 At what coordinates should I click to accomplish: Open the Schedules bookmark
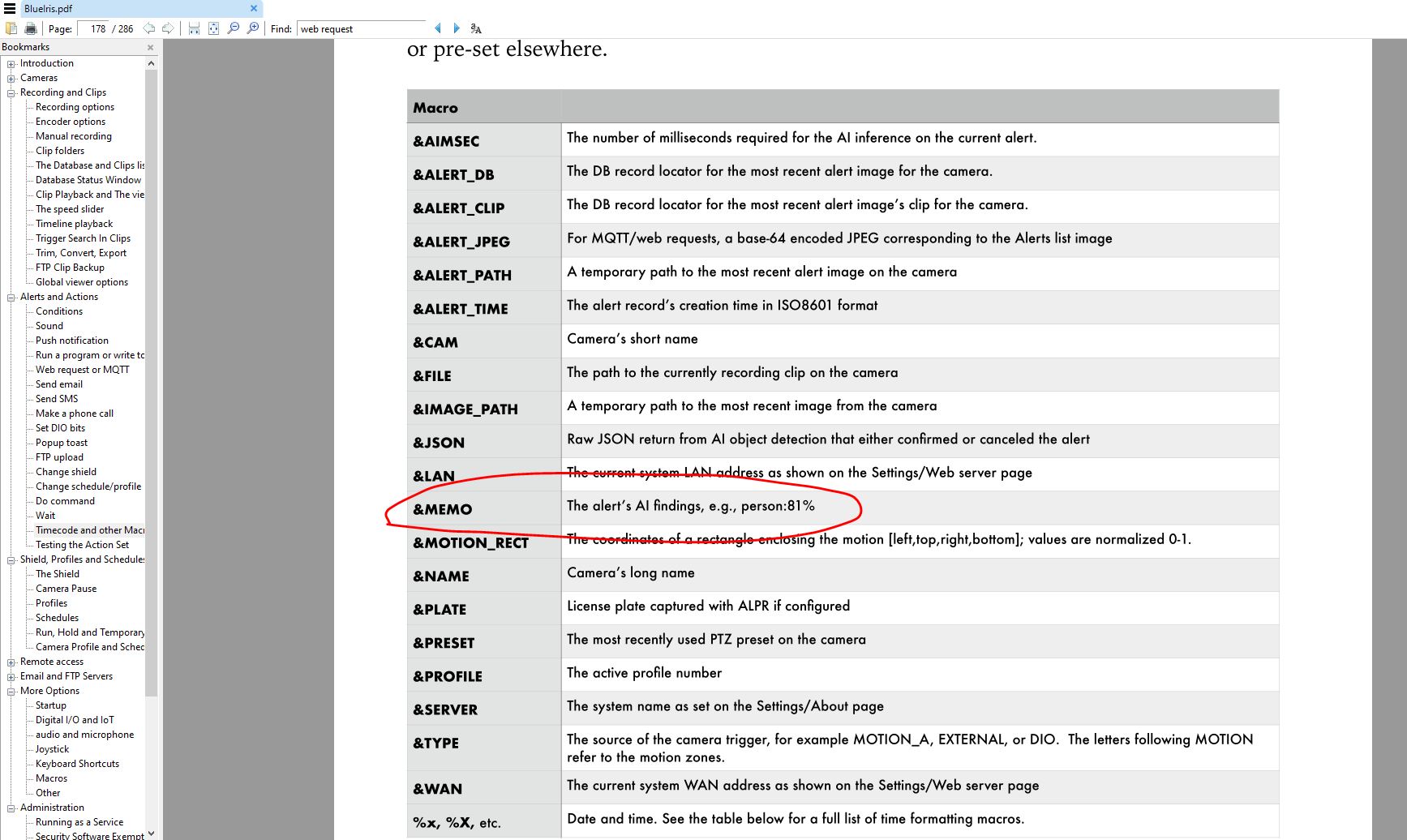pyautogui.click(x=57, y=618)
